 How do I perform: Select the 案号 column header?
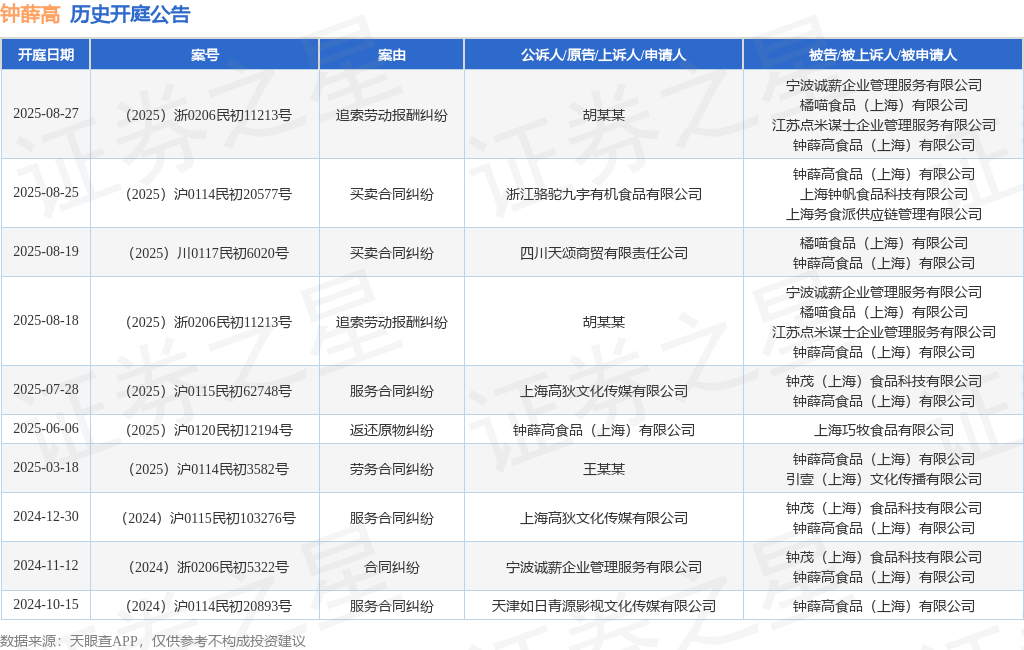(205, 55)
